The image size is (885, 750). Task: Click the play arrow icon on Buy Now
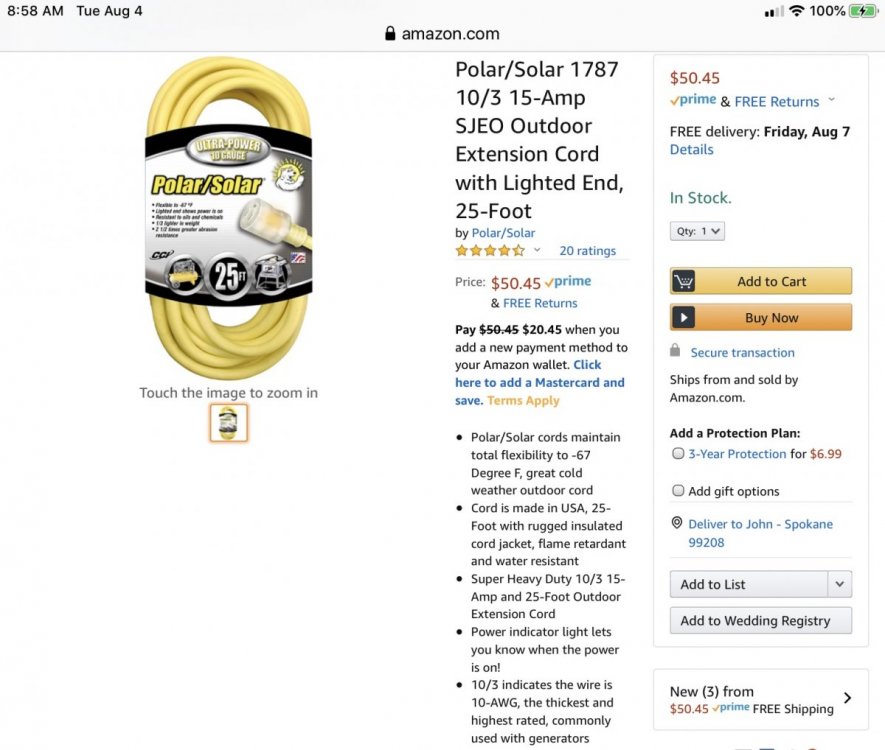point(684,317)
